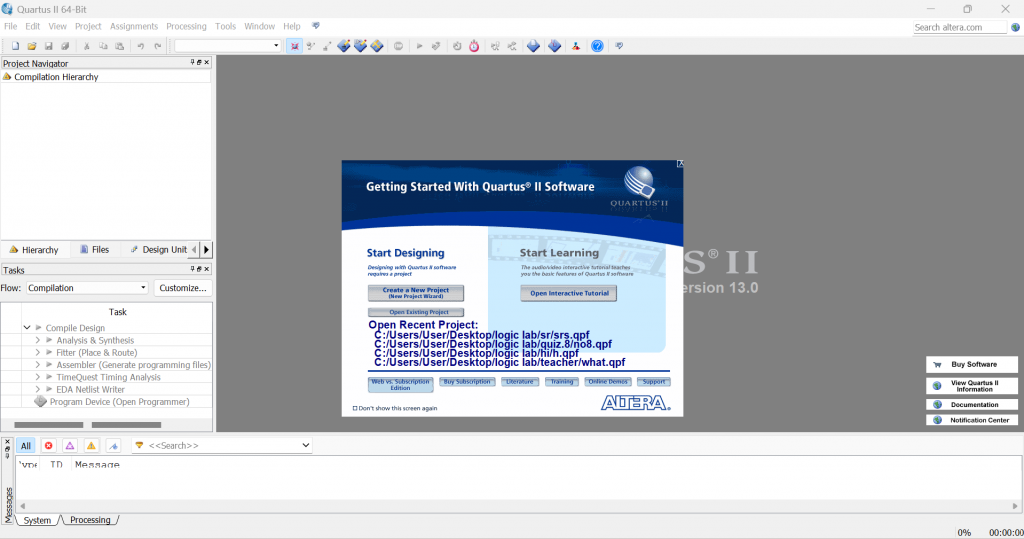Close the Getting Started dialog with X
The height and width of the screenshot is (539, 1024).
coord(680,163)
